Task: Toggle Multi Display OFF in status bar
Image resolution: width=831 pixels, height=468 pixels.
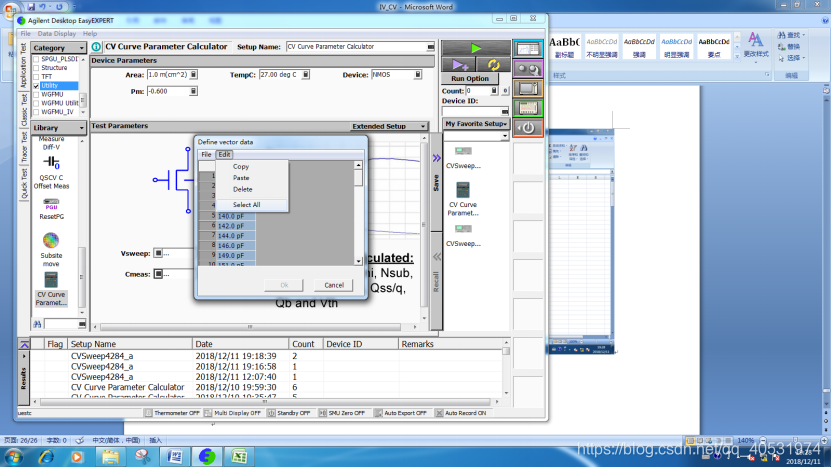Action: tap(233, 413)
